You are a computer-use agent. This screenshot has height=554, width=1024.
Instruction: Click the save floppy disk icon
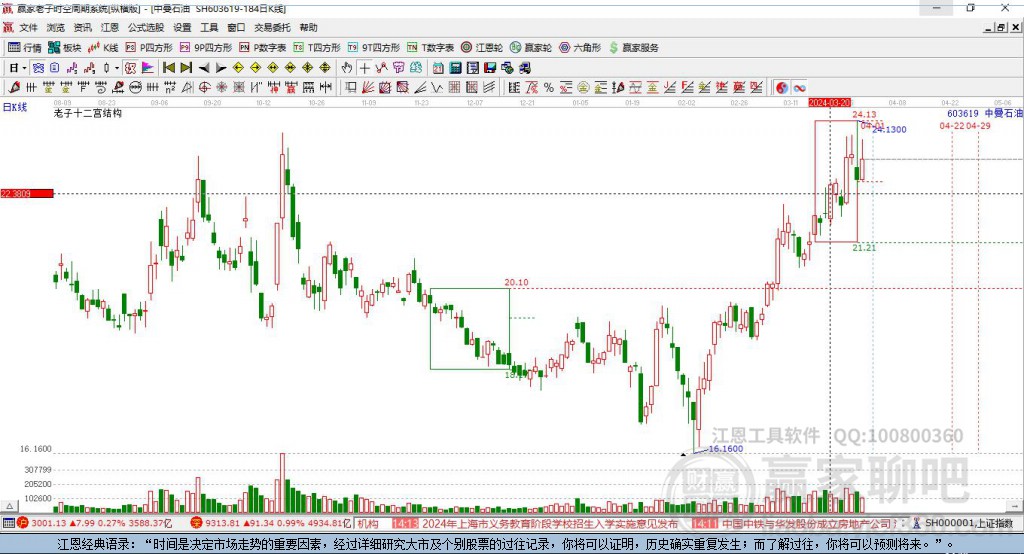pyautogui.click(x=490, y=68)
